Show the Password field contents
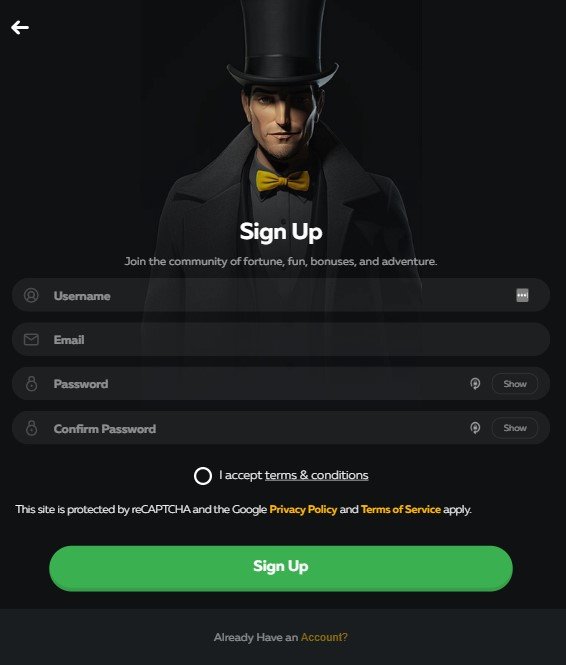Image resolution: width=566 pixels, height=665 pixels. [515, 383]
